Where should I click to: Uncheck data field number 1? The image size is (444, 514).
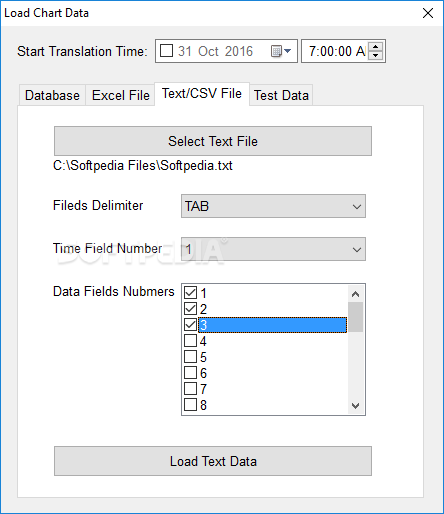coord(191,293)
